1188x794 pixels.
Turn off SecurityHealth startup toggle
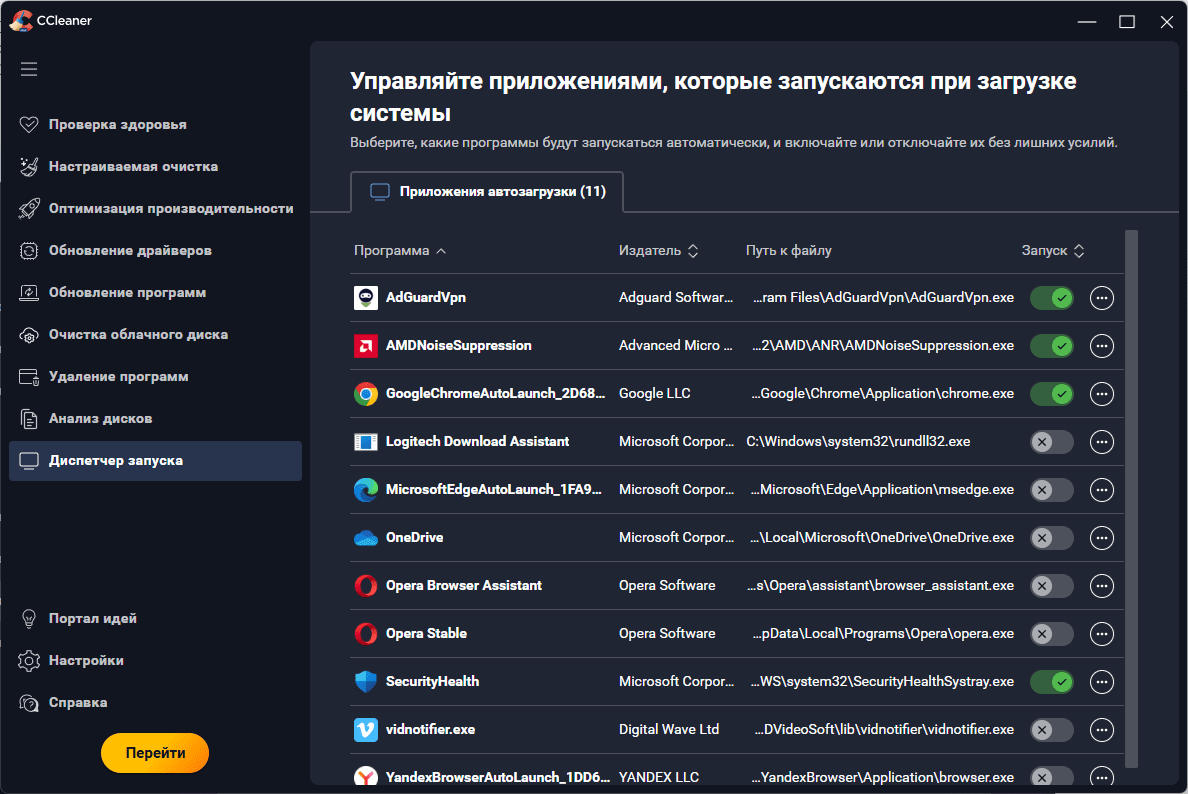coord(1051,682)
